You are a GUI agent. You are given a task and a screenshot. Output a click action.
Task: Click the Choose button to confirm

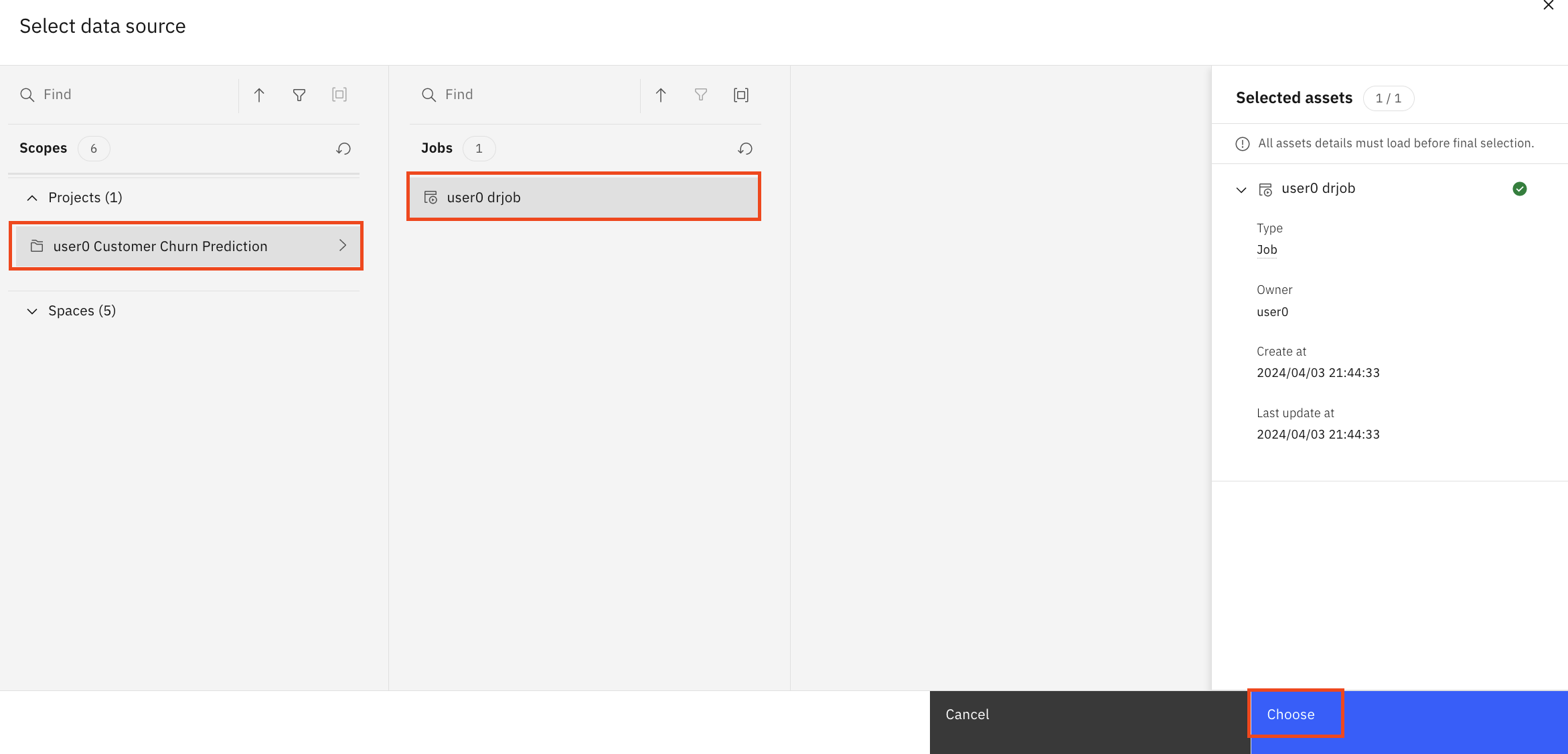1291,714
